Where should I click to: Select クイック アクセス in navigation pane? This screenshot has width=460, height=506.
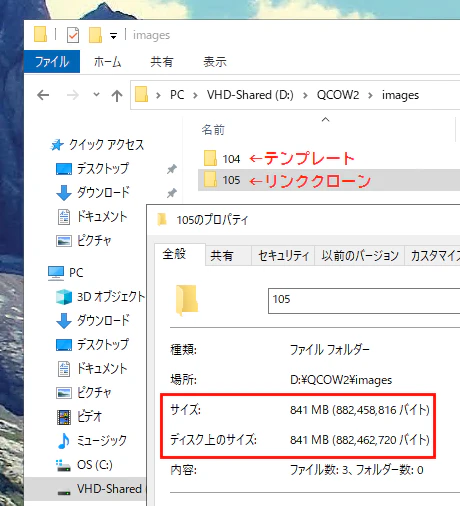point(107,145)
